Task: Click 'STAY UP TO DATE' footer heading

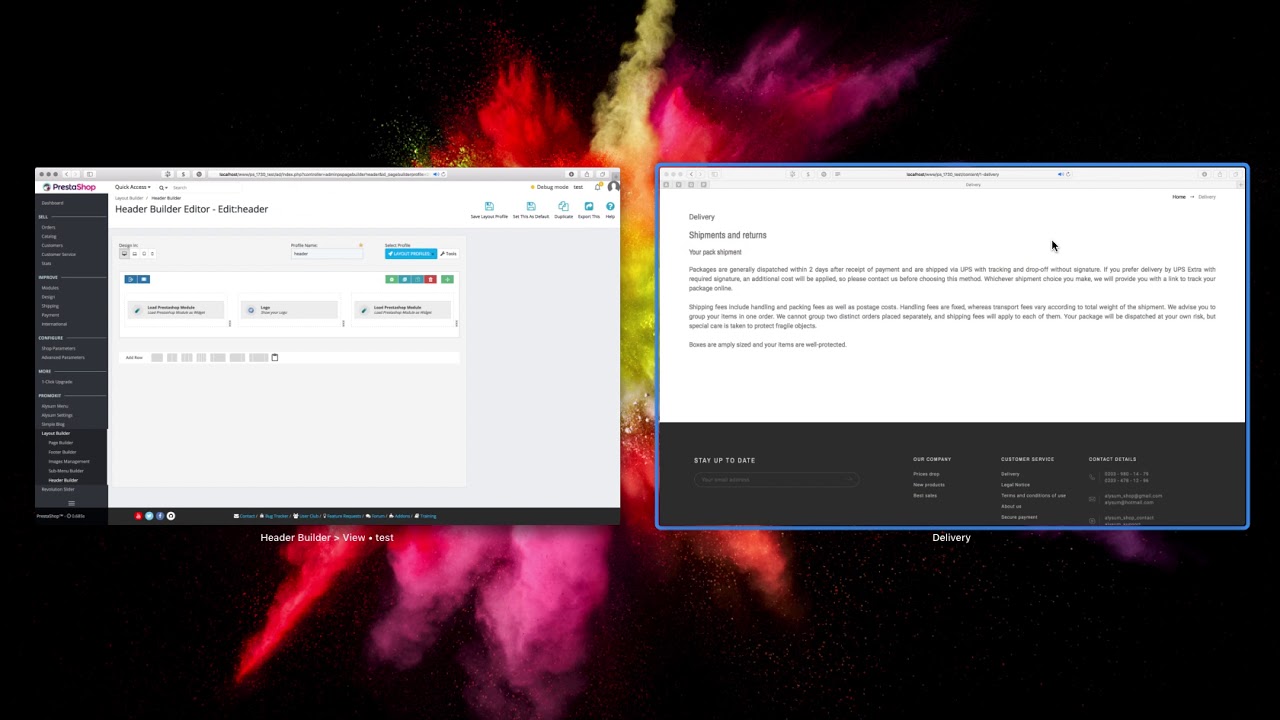Action: point(724,460)
